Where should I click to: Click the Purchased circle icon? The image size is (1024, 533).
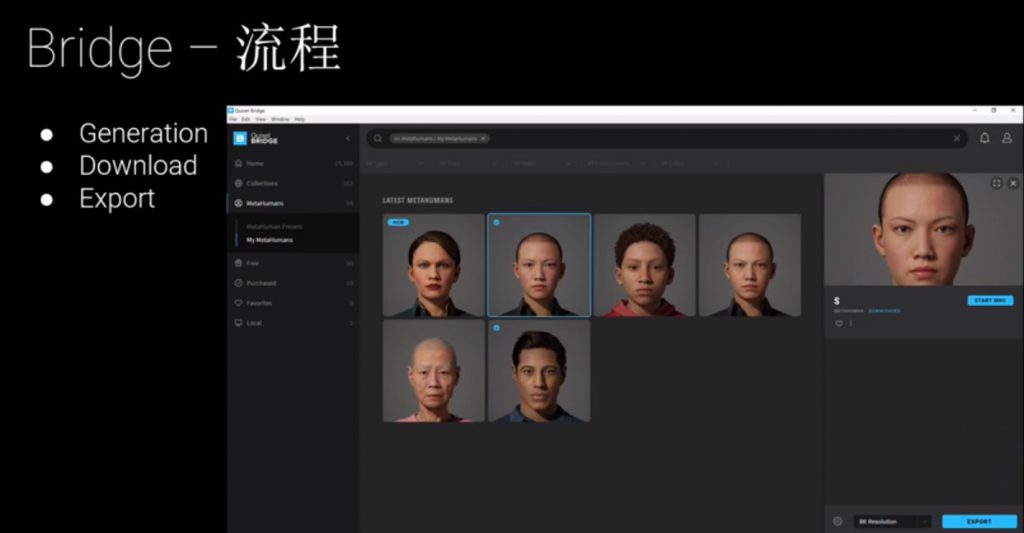pos(238,283)
